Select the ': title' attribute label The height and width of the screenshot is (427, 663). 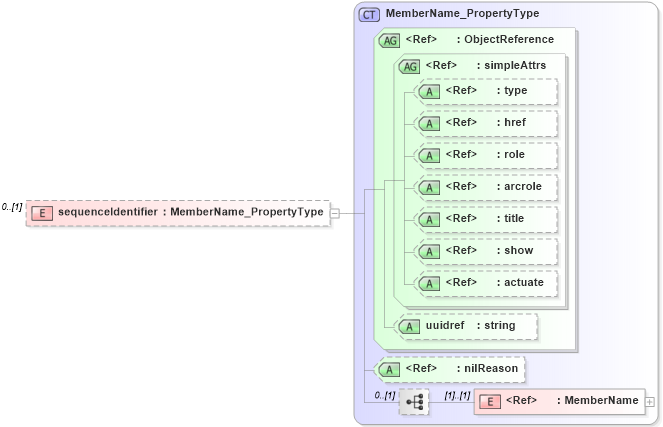pyautogui.click(x=510, y=218)
